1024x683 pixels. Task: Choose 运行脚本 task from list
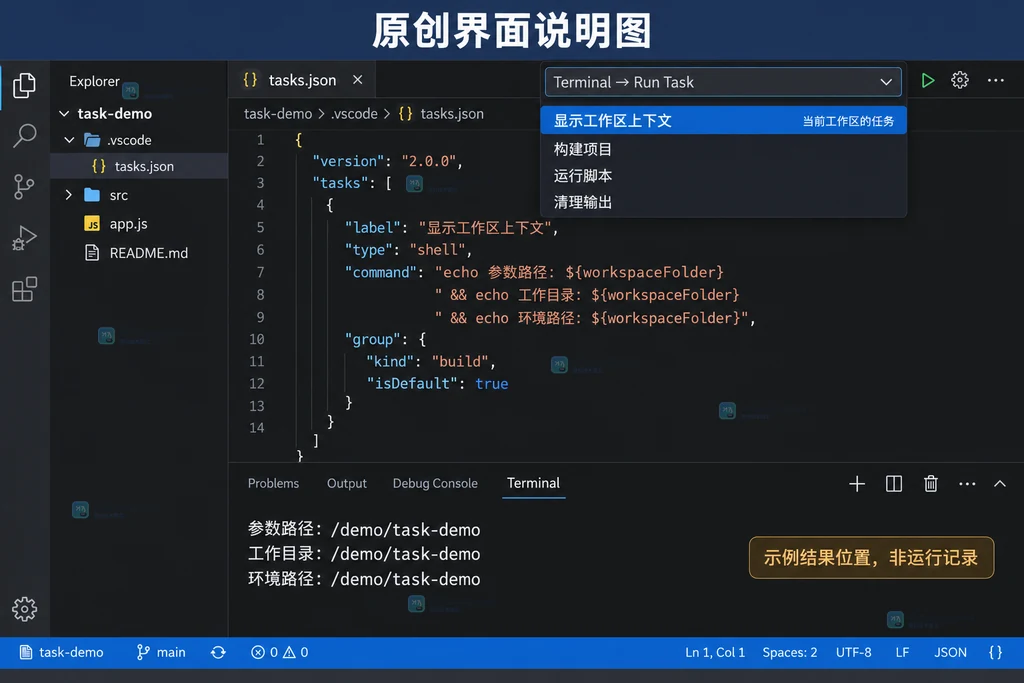[724, 176]
